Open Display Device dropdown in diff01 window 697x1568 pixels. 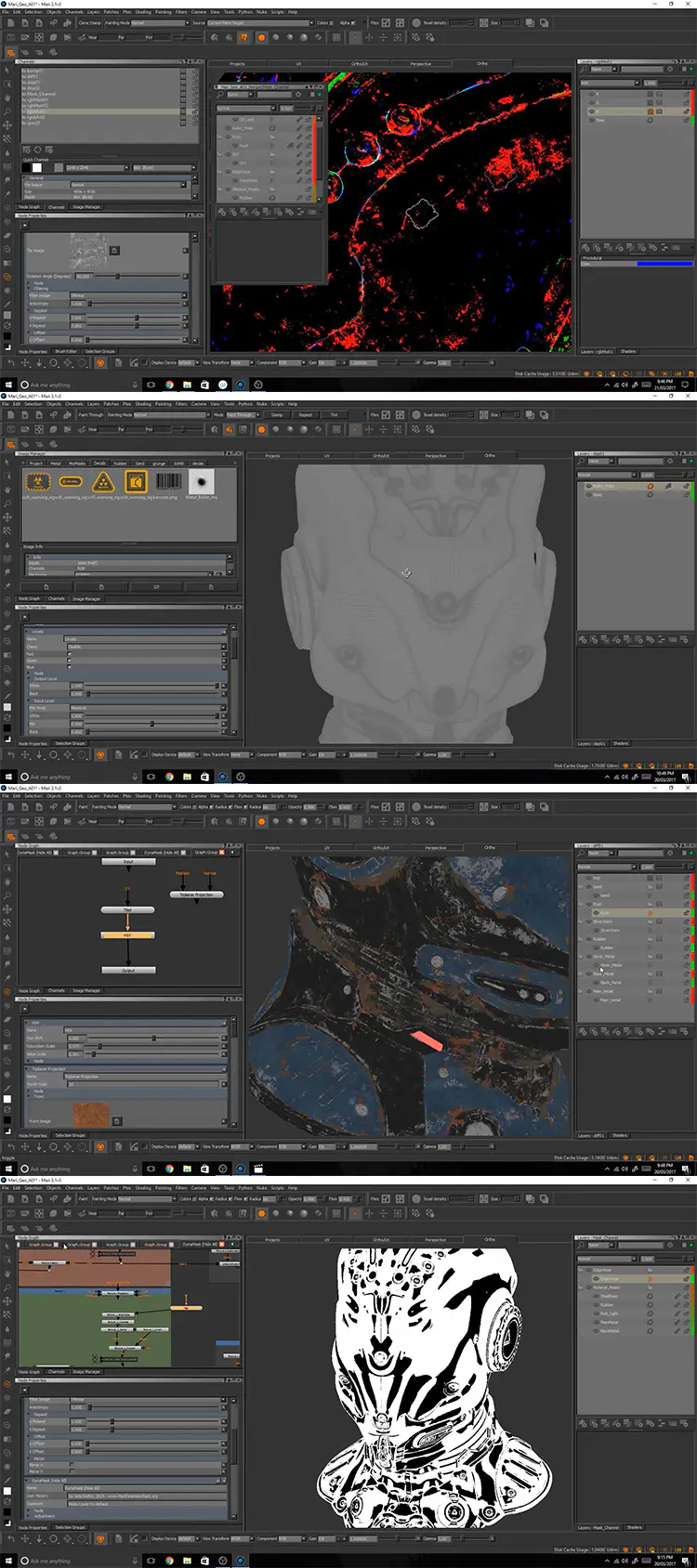pyautogui.click(x=187, y=1147)
